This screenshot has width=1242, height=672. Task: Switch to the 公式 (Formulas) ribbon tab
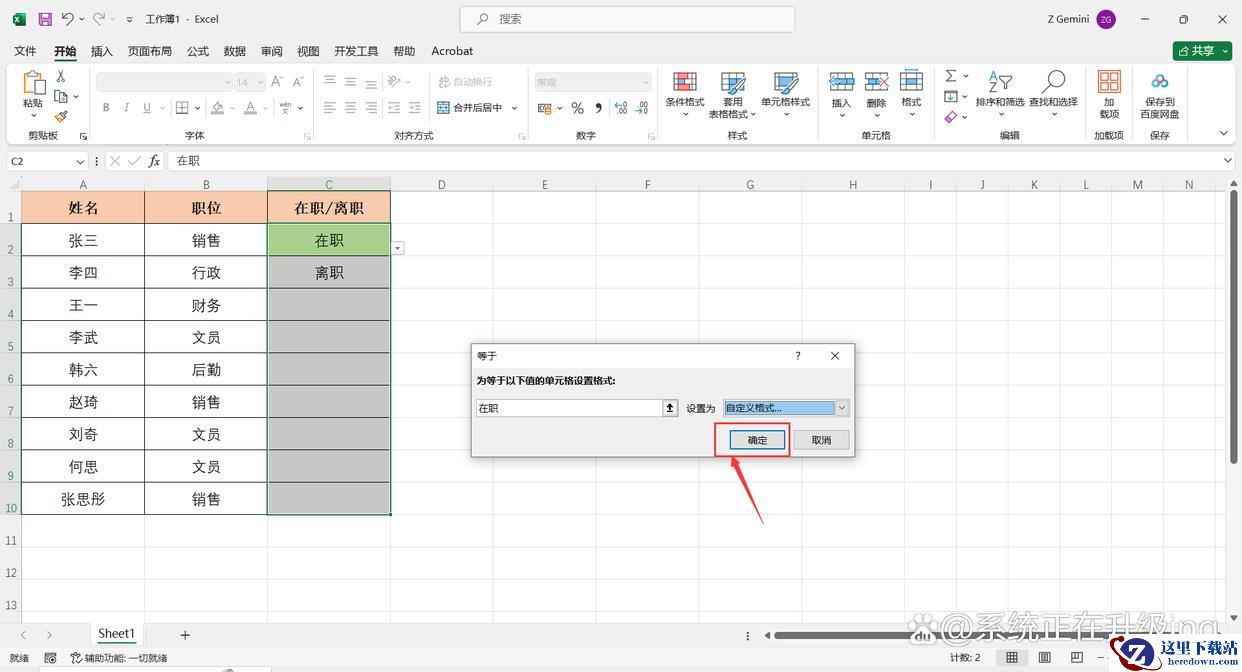198,51
